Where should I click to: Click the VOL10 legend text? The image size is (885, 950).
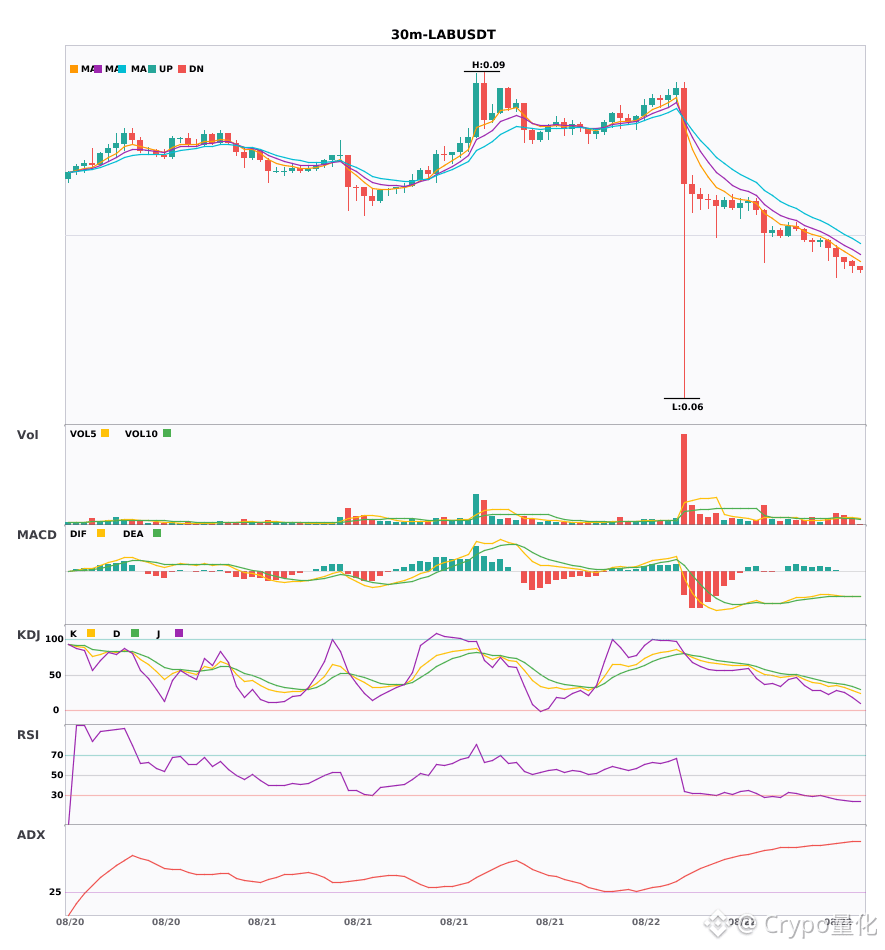tap(141, 434)
